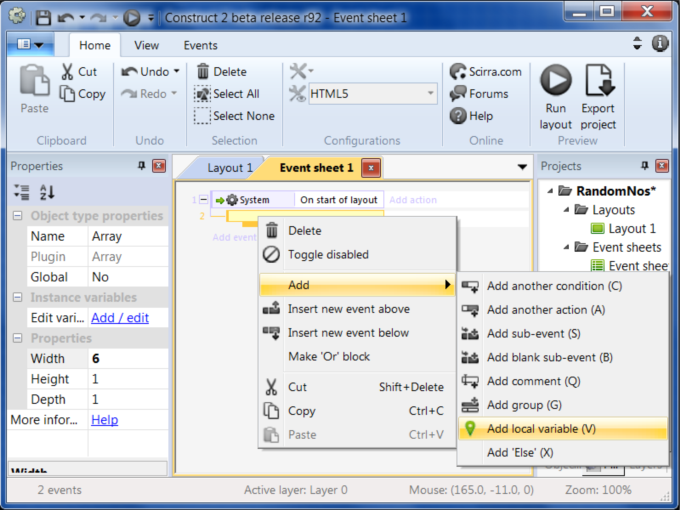Collapse the Event sheets folder
The image size is (680, 510).
pyautogui.click(x=566, y=247)
